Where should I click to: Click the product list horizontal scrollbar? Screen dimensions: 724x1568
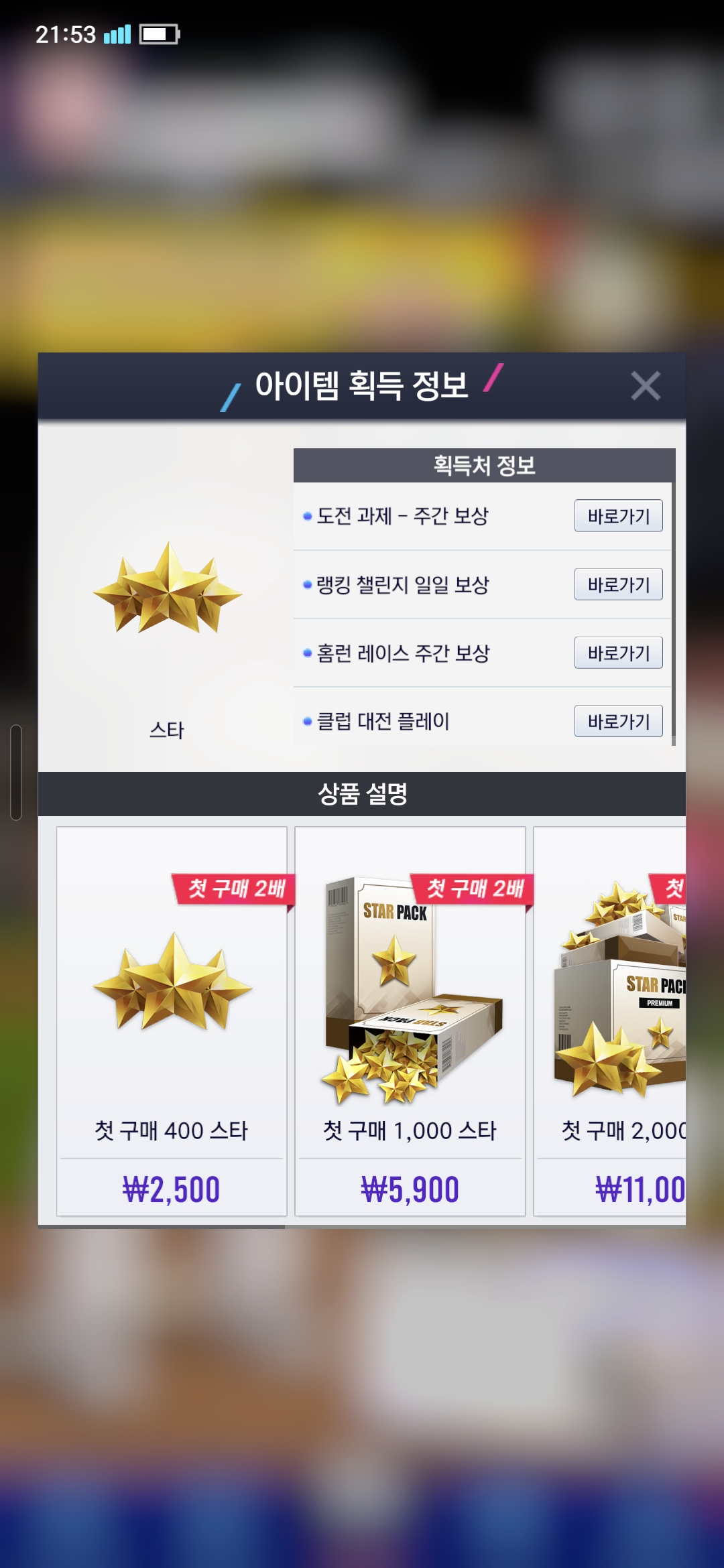pyautogui.click(x=162, y=1227)
